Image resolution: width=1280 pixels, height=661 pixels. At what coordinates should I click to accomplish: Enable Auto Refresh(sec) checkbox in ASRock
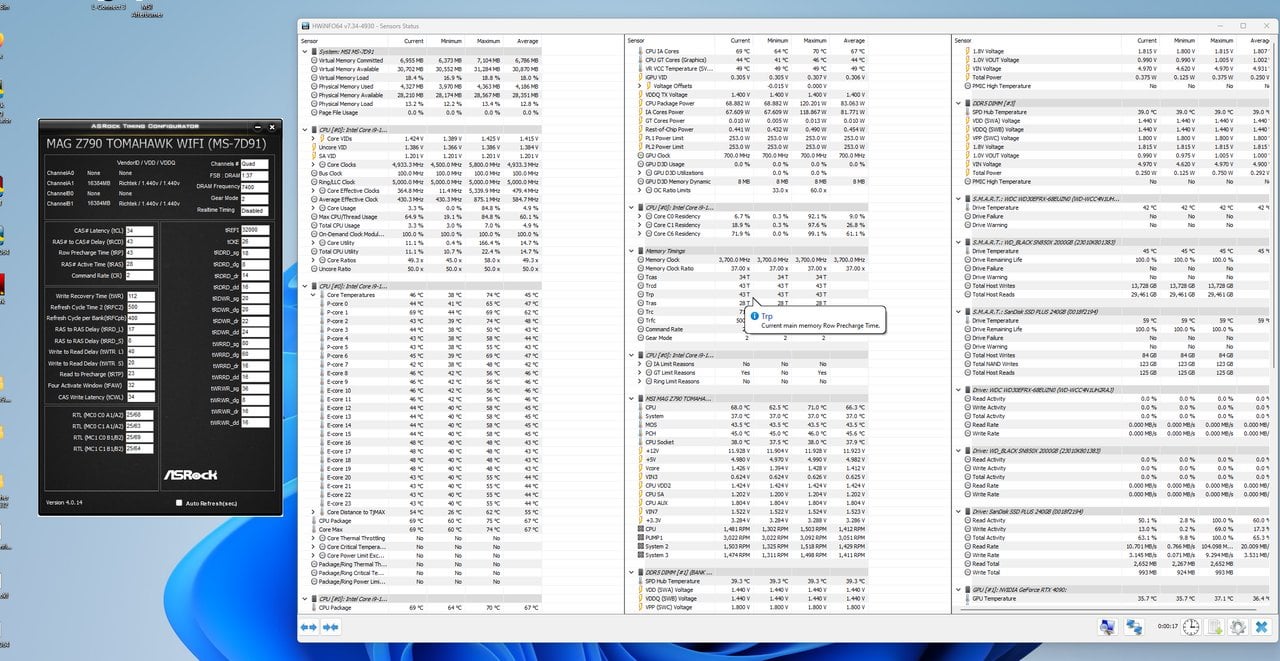179,503
